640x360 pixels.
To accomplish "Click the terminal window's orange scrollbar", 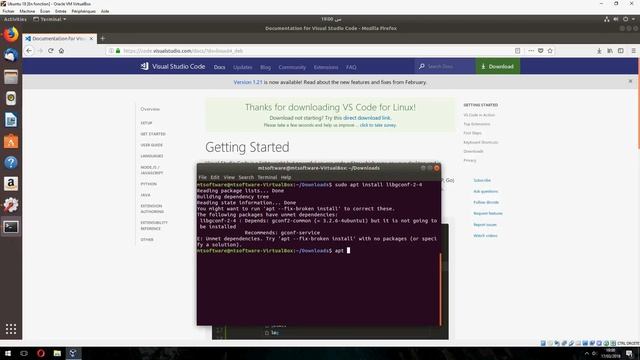I will 440,289.
